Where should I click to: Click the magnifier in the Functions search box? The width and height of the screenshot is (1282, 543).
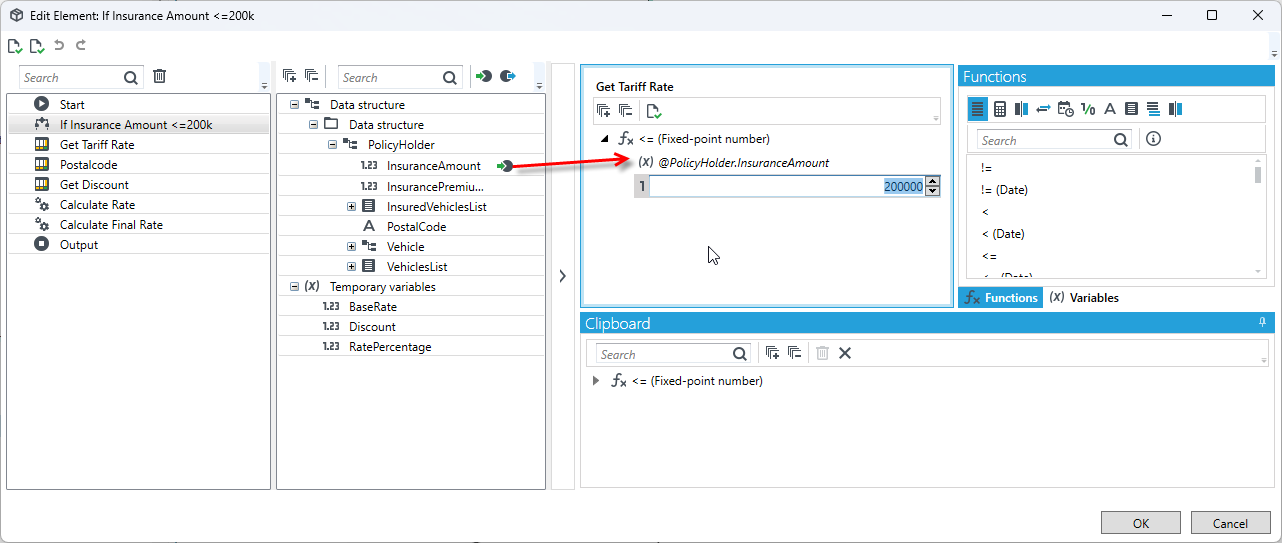click(1121, 140)
